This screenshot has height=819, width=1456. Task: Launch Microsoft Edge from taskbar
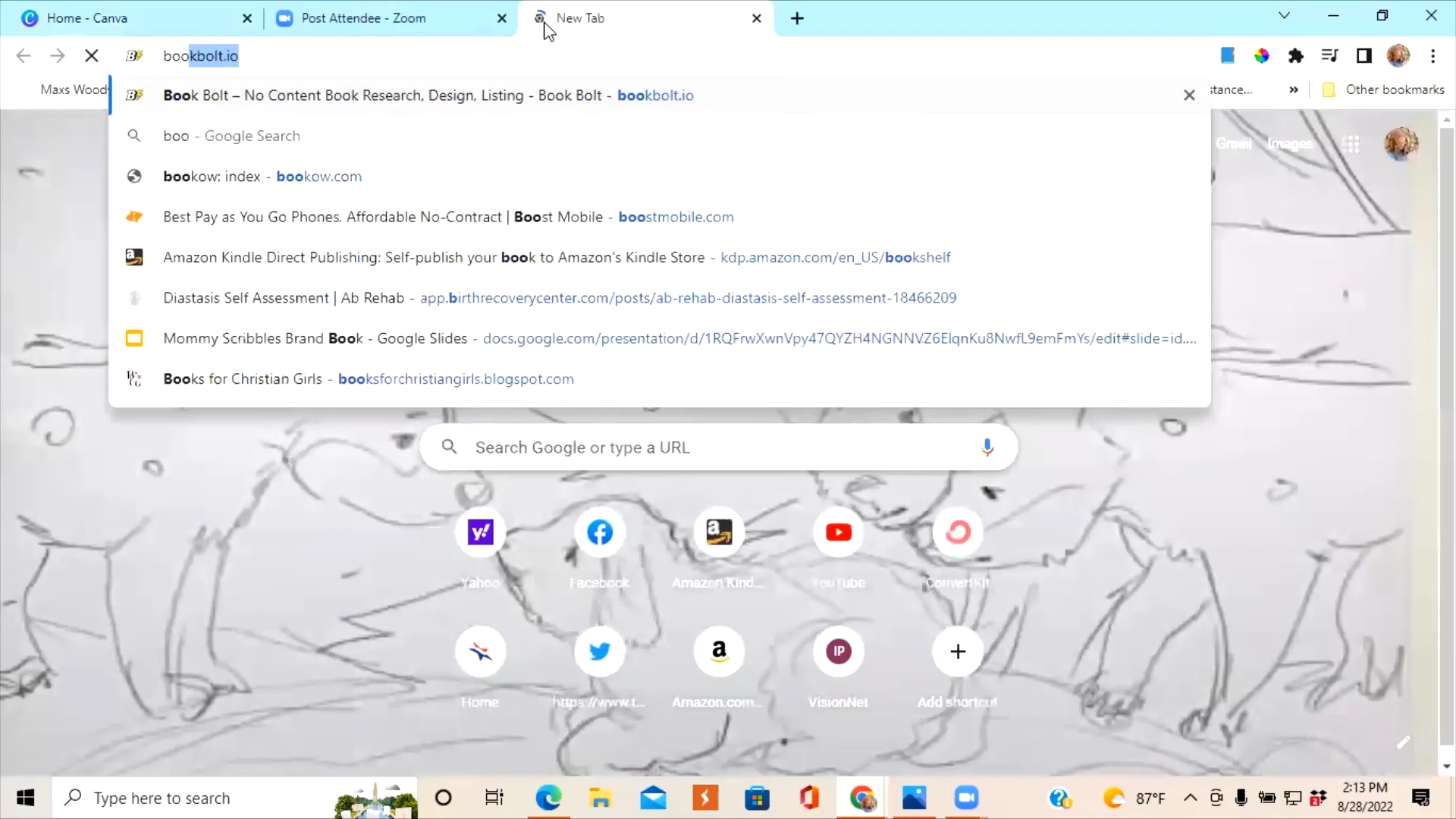[x=548, y=798]
